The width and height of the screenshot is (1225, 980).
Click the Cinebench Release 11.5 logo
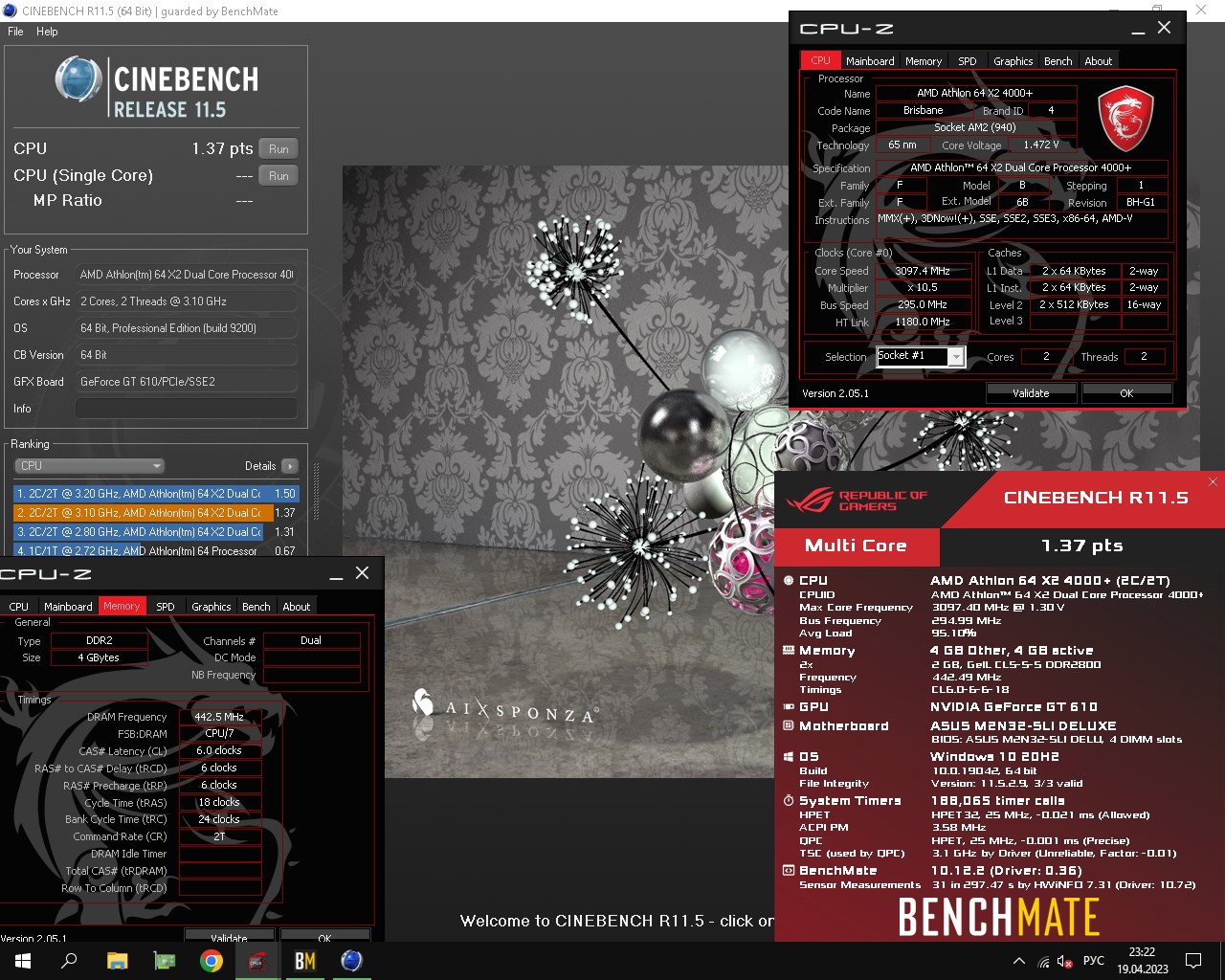(x=156, y=88)
